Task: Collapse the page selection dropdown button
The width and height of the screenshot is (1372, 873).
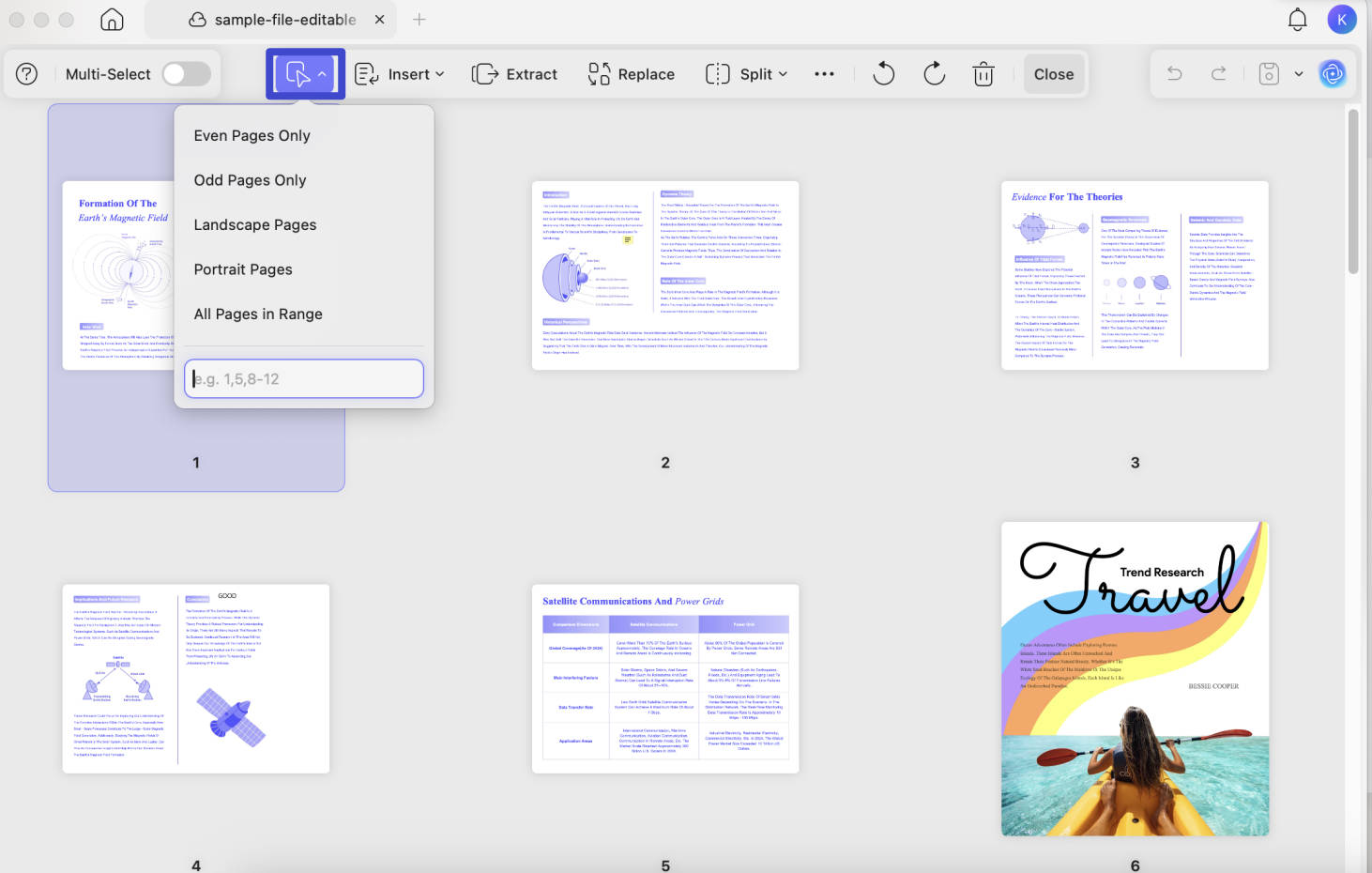Action: tap(305, 74)
